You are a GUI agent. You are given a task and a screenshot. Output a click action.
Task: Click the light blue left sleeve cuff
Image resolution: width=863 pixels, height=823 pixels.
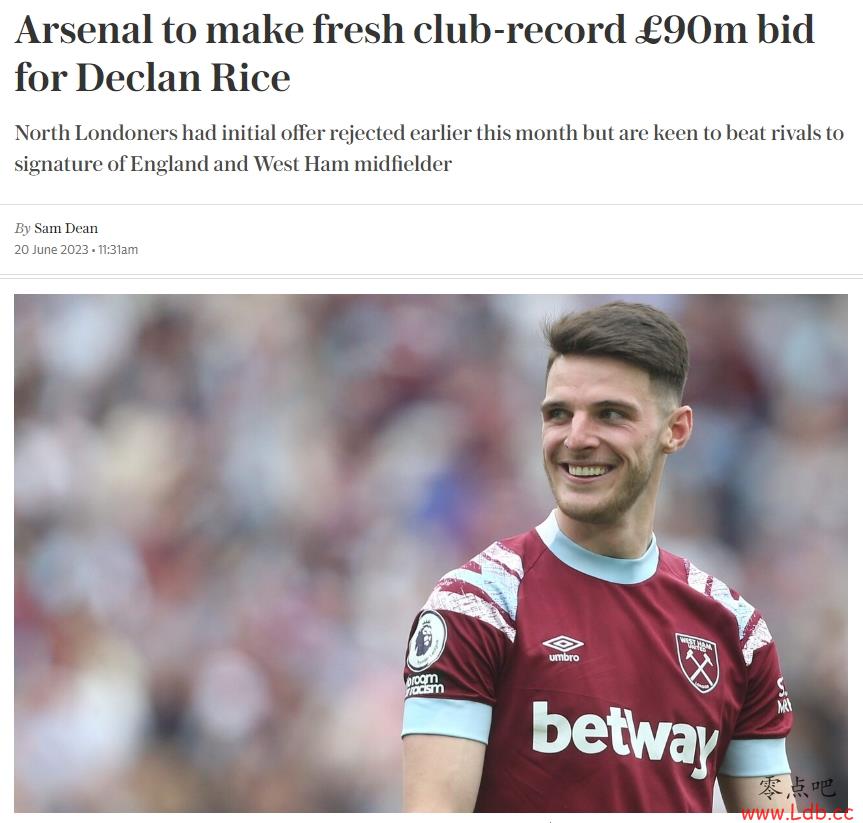pos(446,718)
